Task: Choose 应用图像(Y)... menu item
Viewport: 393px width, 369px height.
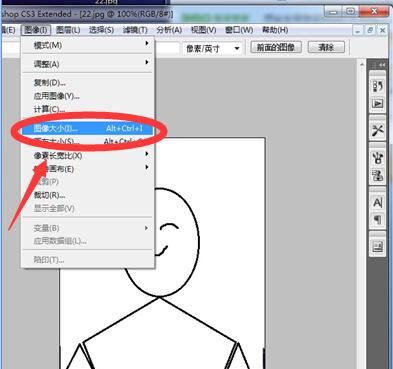Action: click(87, 96)
